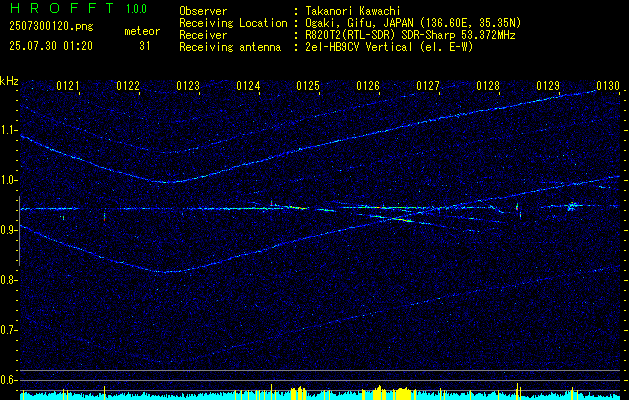Click time marker 0123
Screen dimensions: 629x400
click(x=188, y=85)
